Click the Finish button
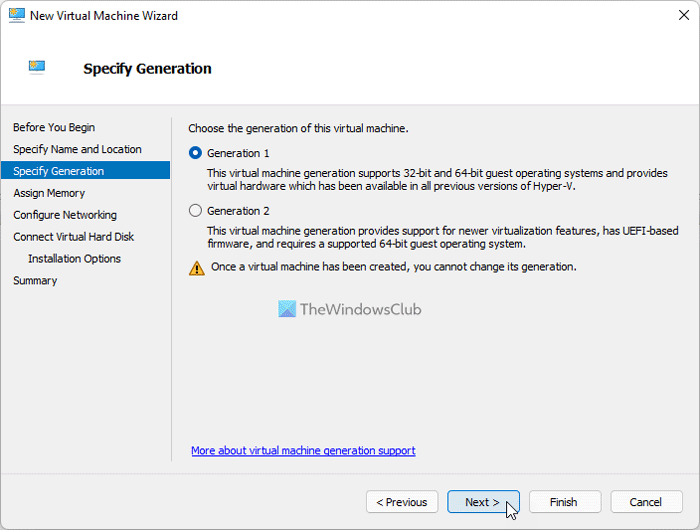Viewport: 700px width, 530px height. 564,502
